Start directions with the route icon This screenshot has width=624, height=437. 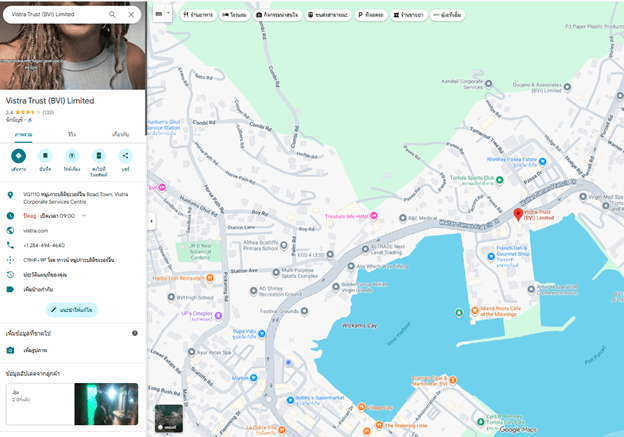18,156
